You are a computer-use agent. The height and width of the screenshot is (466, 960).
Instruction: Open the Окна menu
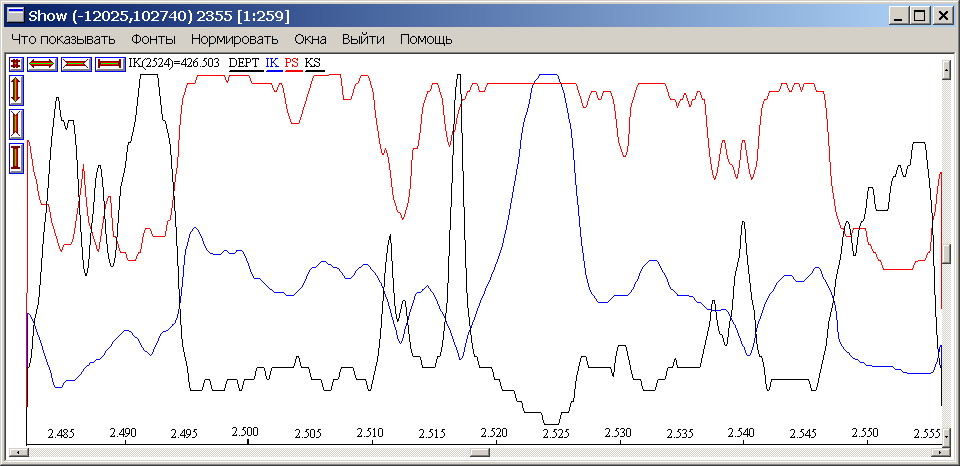[310, 40]
